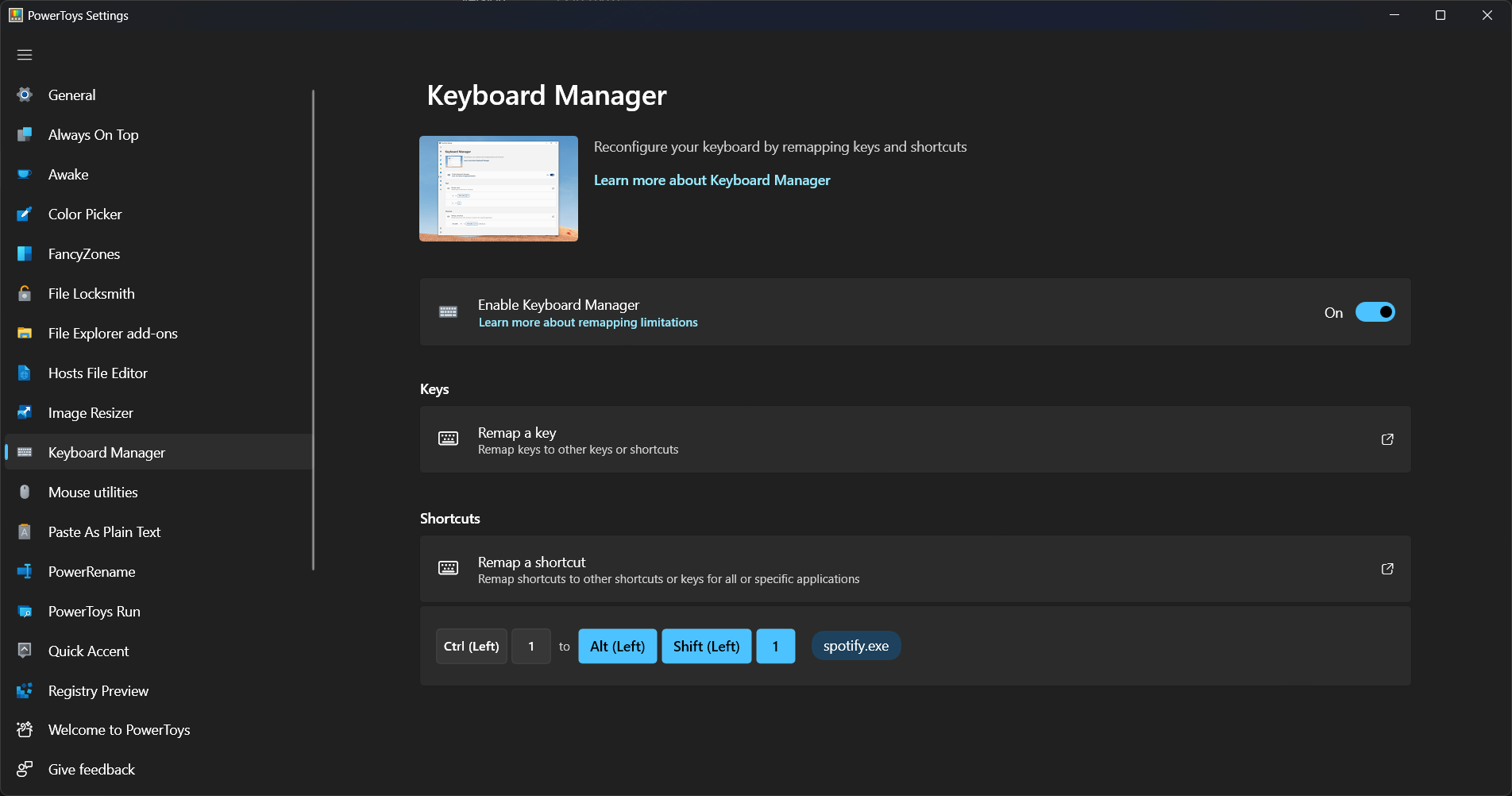Click the General gear icon
The height and width of the screenshot is (796, 1512).
[25, 95]
